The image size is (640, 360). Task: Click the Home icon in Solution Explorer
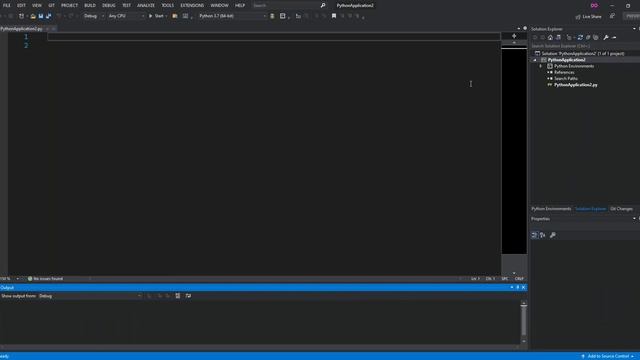550,38
